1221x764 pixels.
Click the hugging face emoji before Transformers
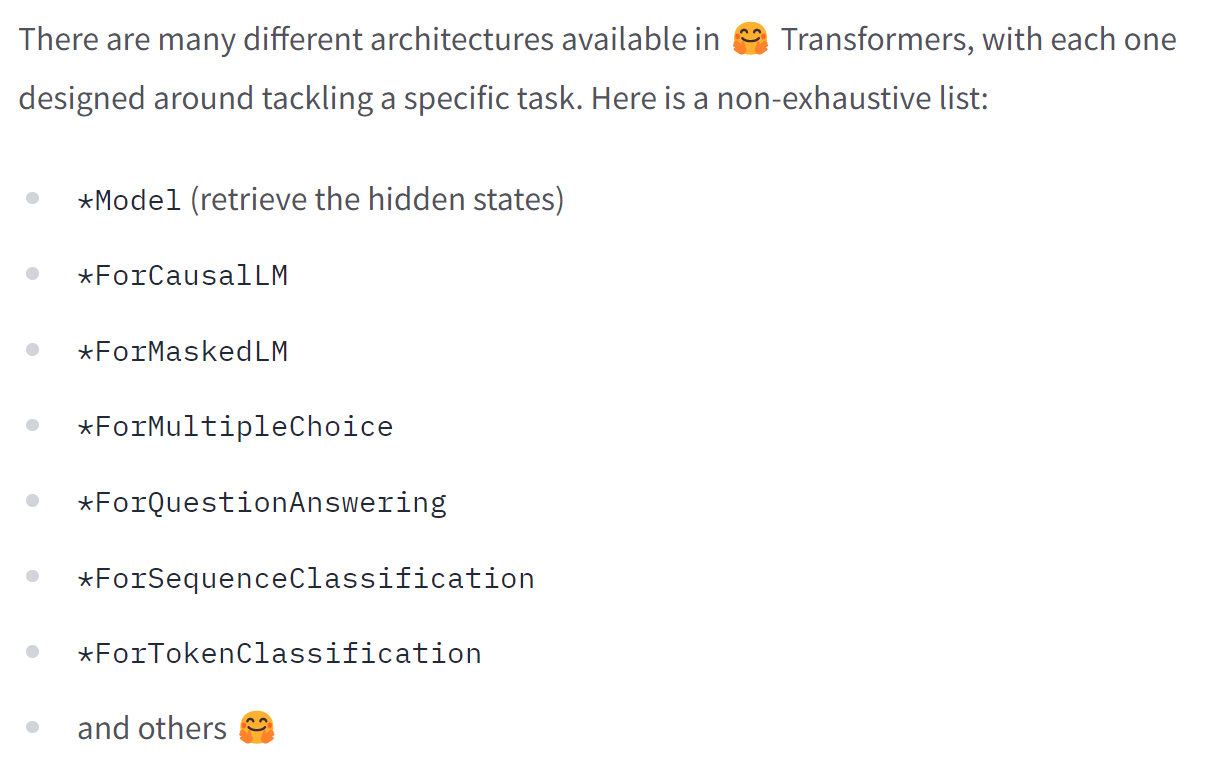(750, 40)
